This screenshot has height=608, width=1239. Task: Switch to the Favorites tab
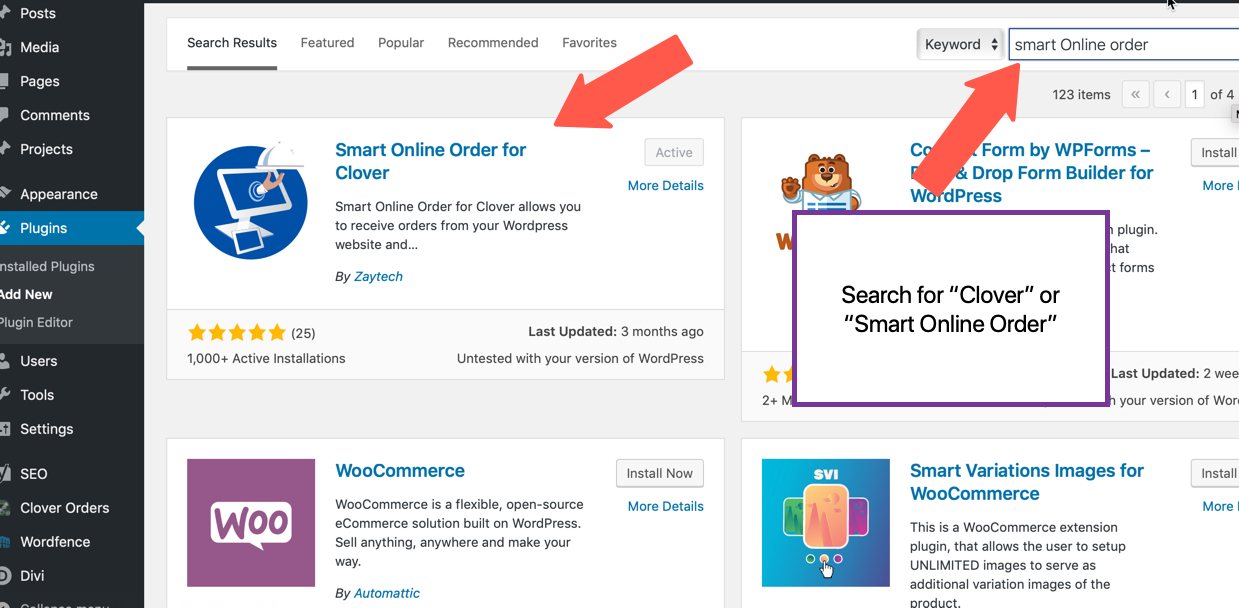[x=589, y=43]
